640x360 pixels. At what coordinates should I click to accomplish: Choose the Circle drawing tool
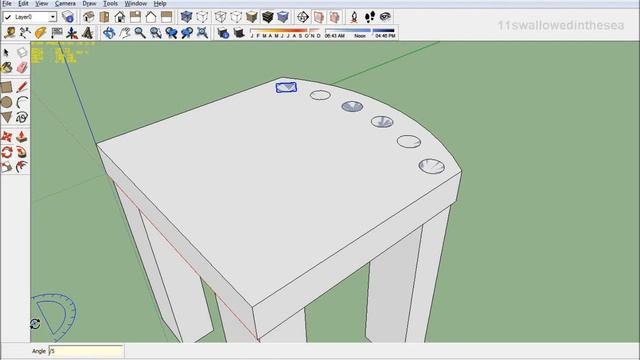pyautogui.click(x=6, y=102)
